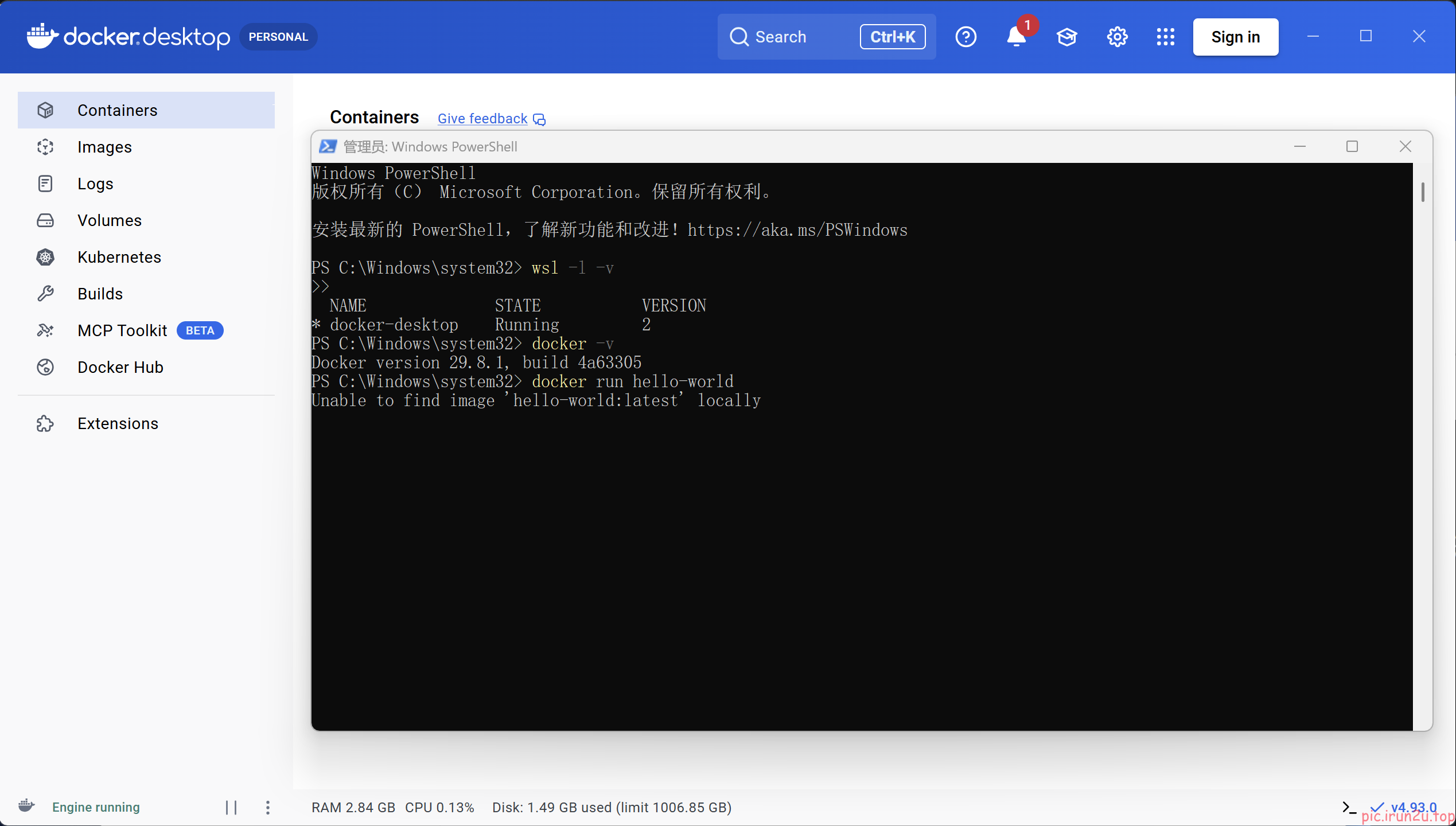
Task: Open the notifications bell
Action: tap(1016, 37)
